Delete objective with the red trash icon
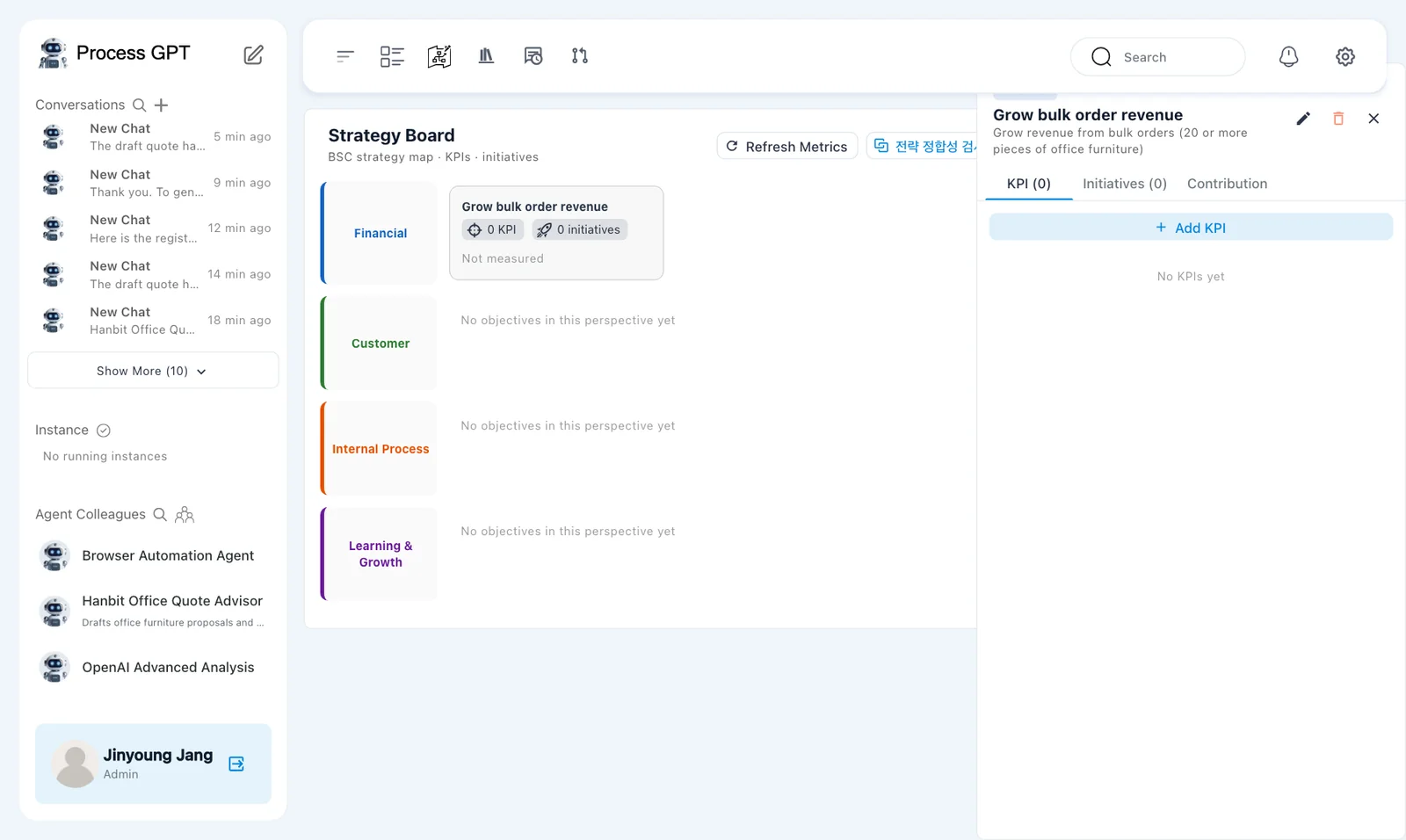Screen dimensions: 1406x840 click(1338, 119)
